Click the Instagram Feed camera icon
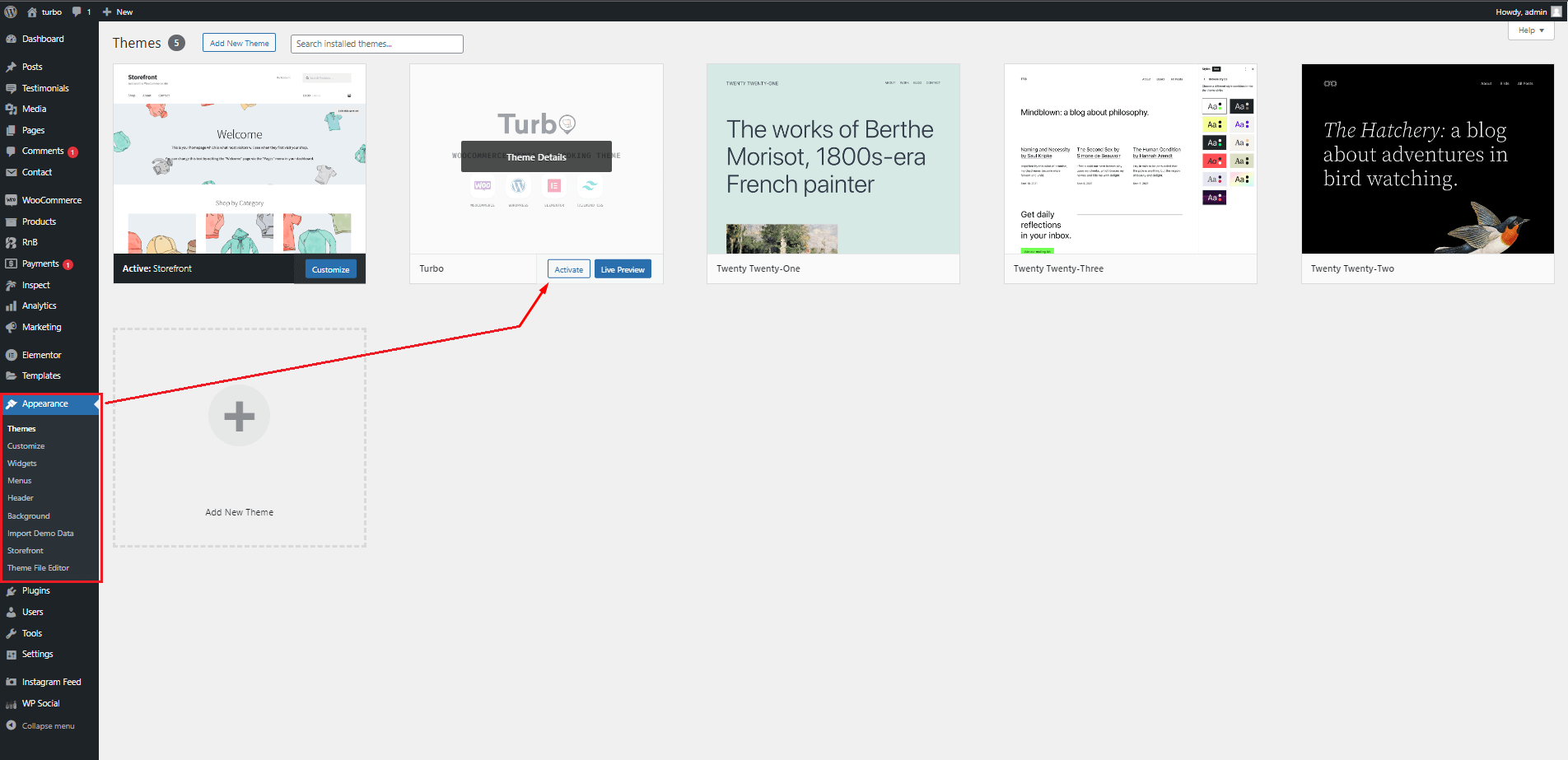1568x760 pixels. (11, 682)
